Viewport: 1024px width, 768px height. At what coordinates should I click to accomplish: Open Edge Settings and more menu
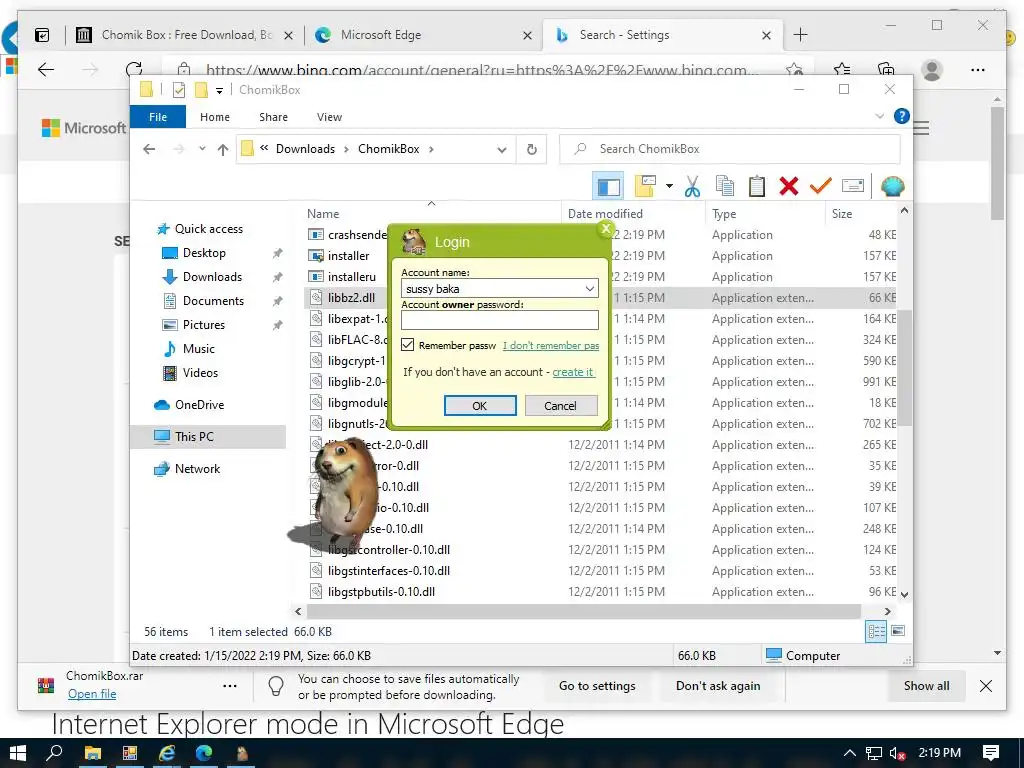(978, 70)
